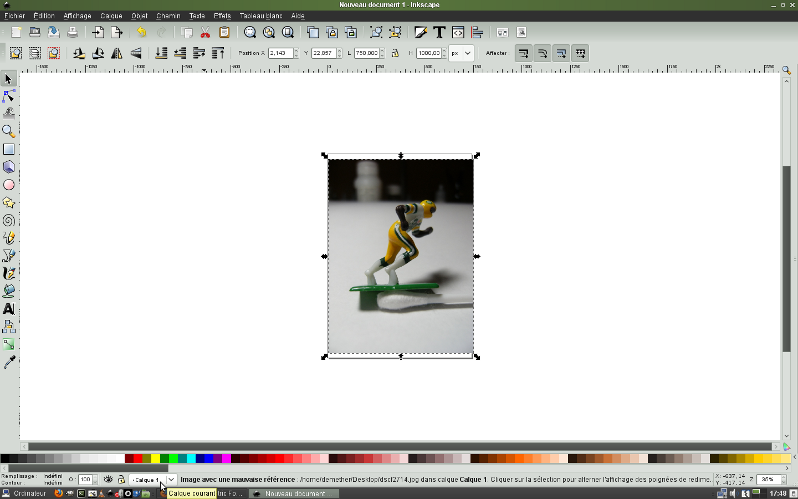Click the Zoom to fit selection icon

point(249,32)
